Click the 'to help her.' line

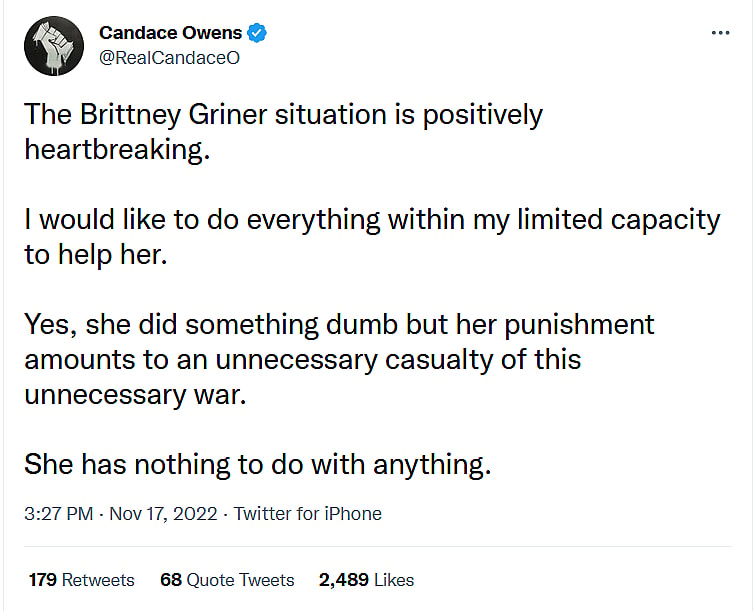96,255
